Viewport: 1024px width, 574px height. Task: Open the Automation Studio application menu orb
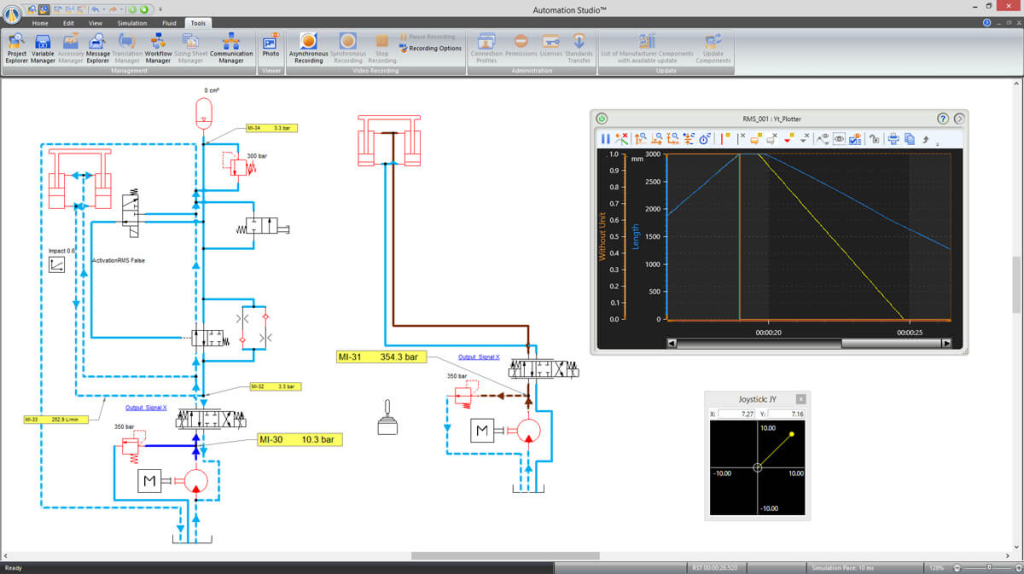point(12,14)
